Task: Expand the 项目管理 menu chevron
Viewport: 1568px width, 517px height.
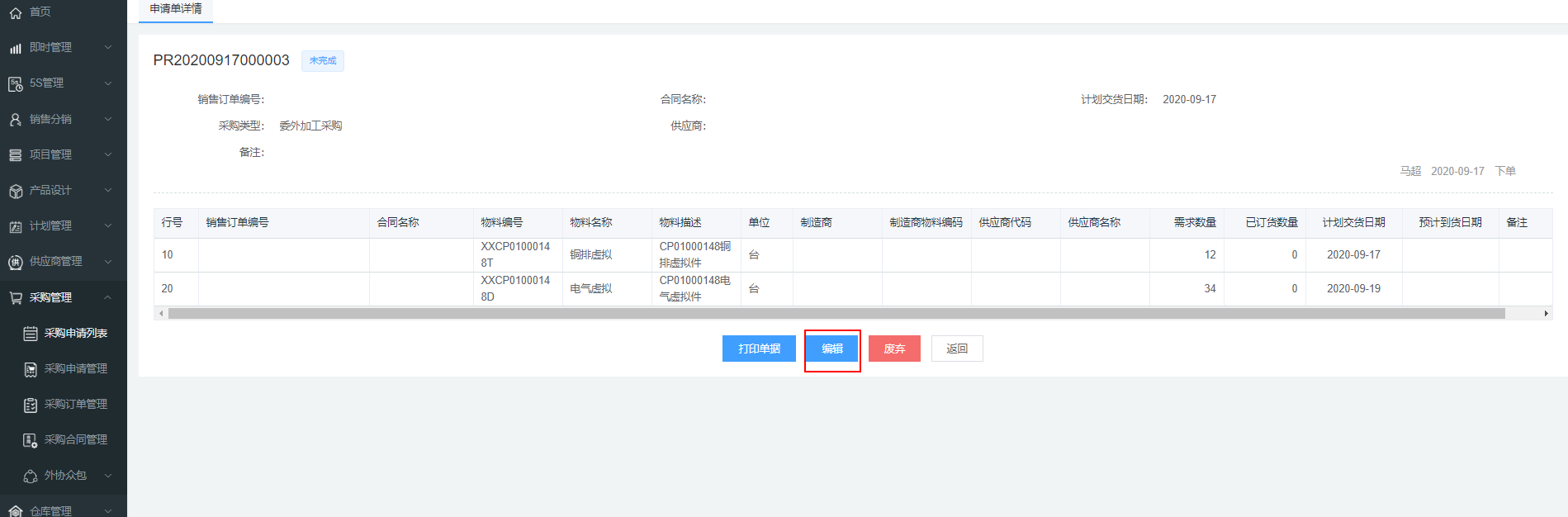Action: (108, 154)
